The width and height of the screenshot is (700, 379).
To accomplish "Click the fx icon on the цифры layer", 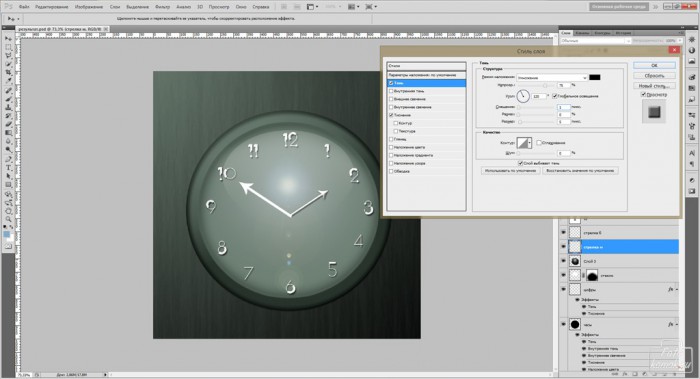I will click(671, 289).
